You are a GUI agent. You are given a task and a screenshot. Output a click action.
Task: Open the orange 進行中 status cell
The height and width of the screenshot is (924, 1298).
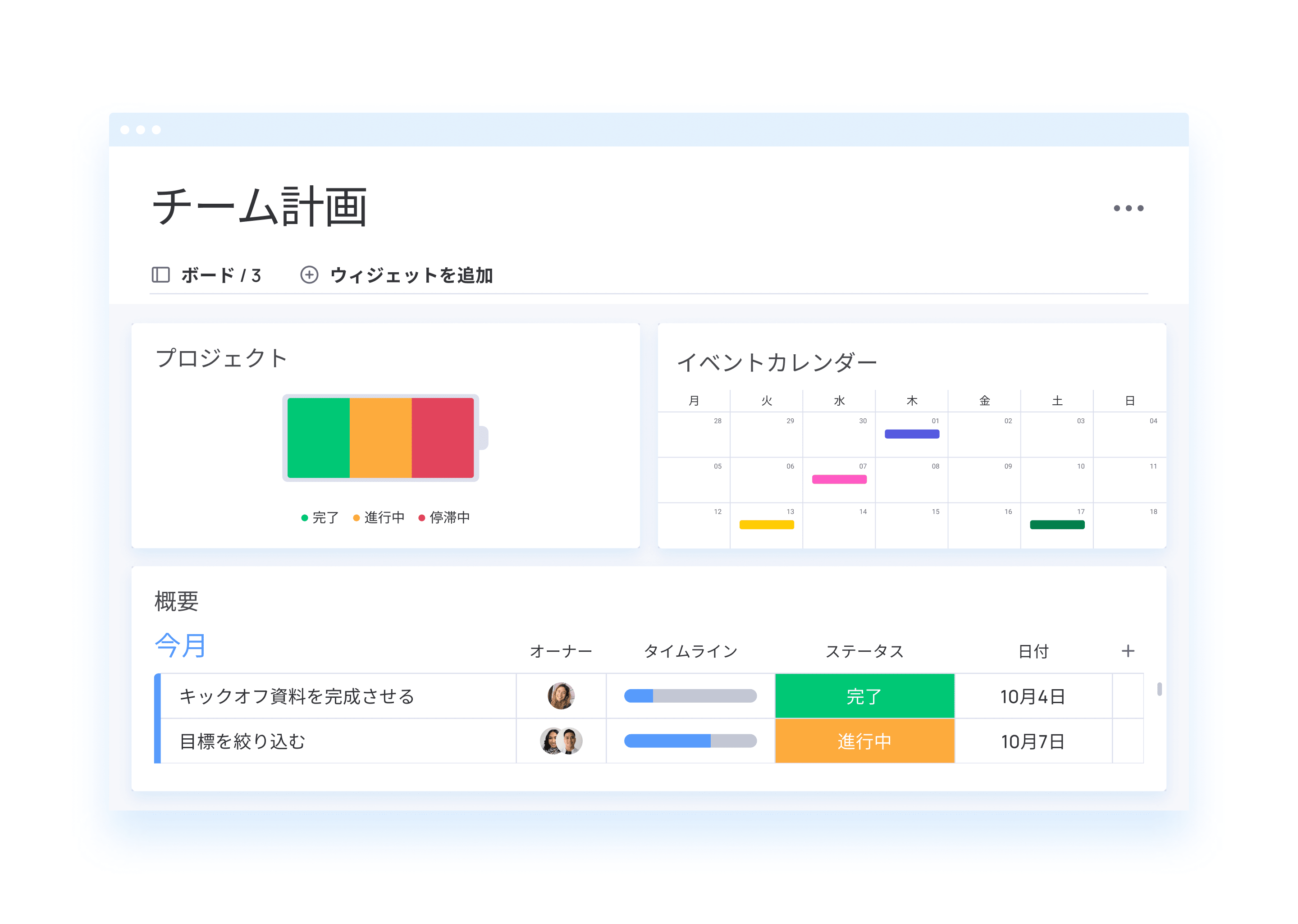(864, 741)
